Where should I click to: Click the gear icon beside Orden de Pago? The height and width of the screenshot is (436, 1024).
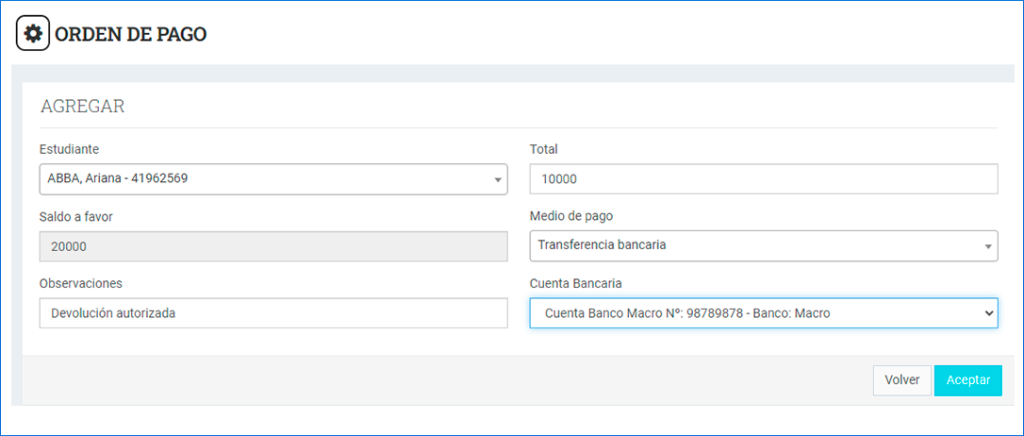33,34
